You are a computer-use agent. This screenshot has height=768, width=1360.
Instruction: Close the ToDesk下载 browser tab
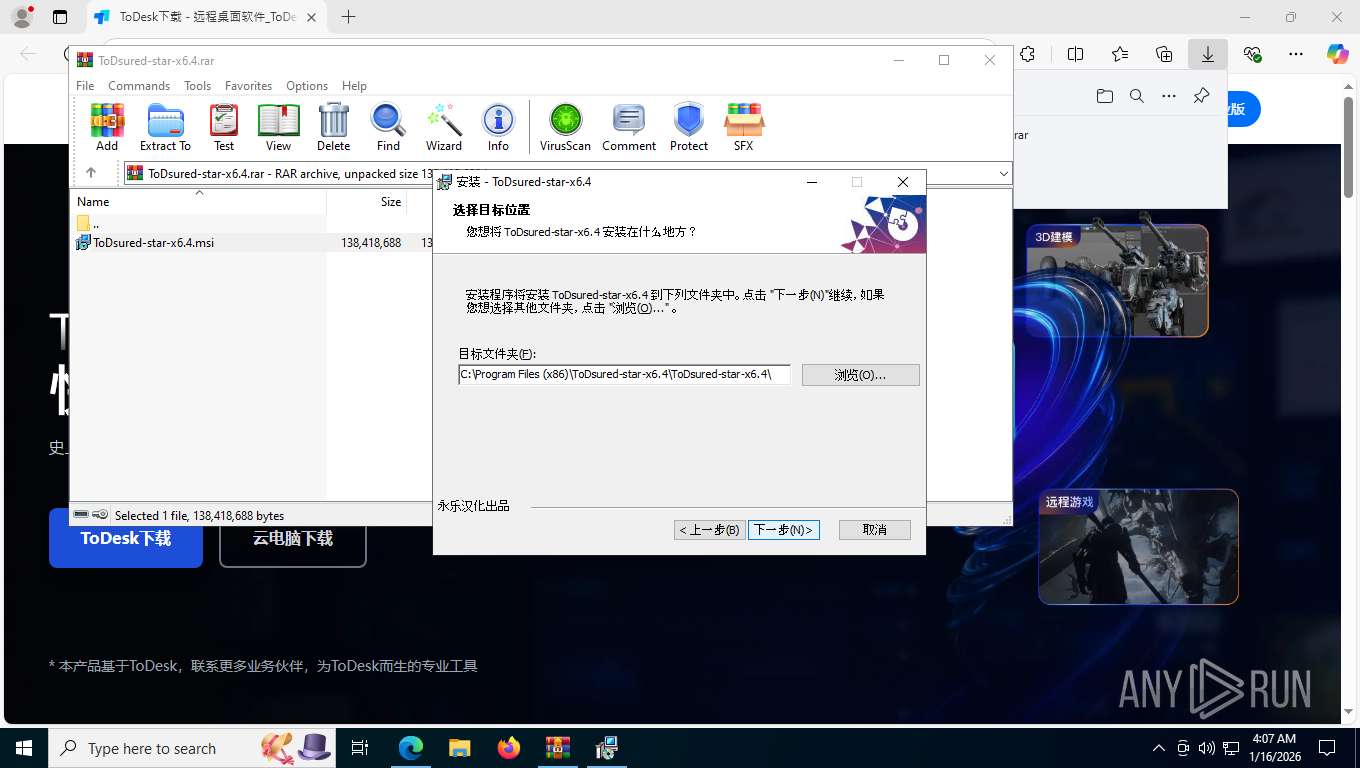pyautogui.click(x=311, y=17)
